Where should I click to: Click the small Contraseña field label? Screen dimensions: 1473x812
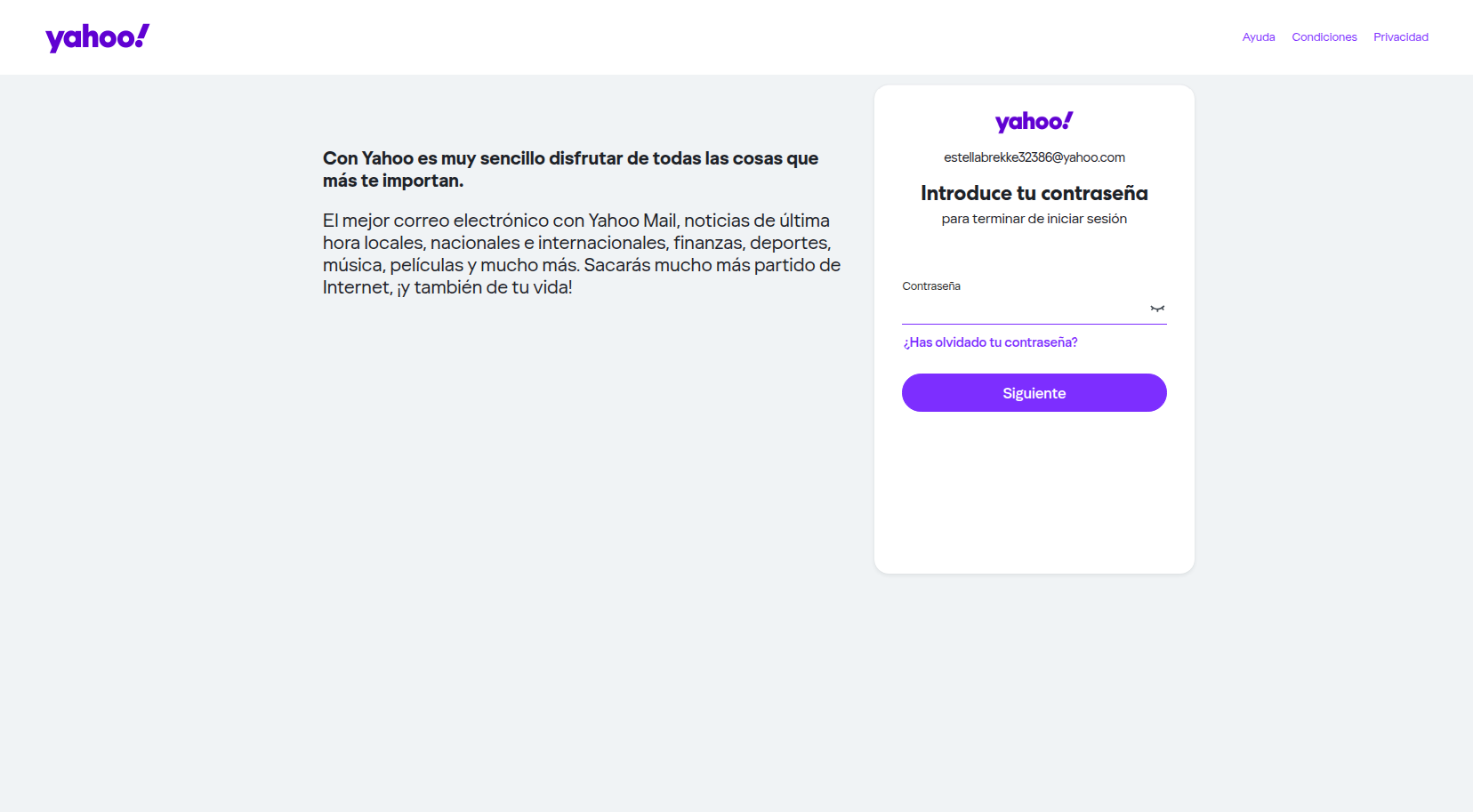point(931,286)
